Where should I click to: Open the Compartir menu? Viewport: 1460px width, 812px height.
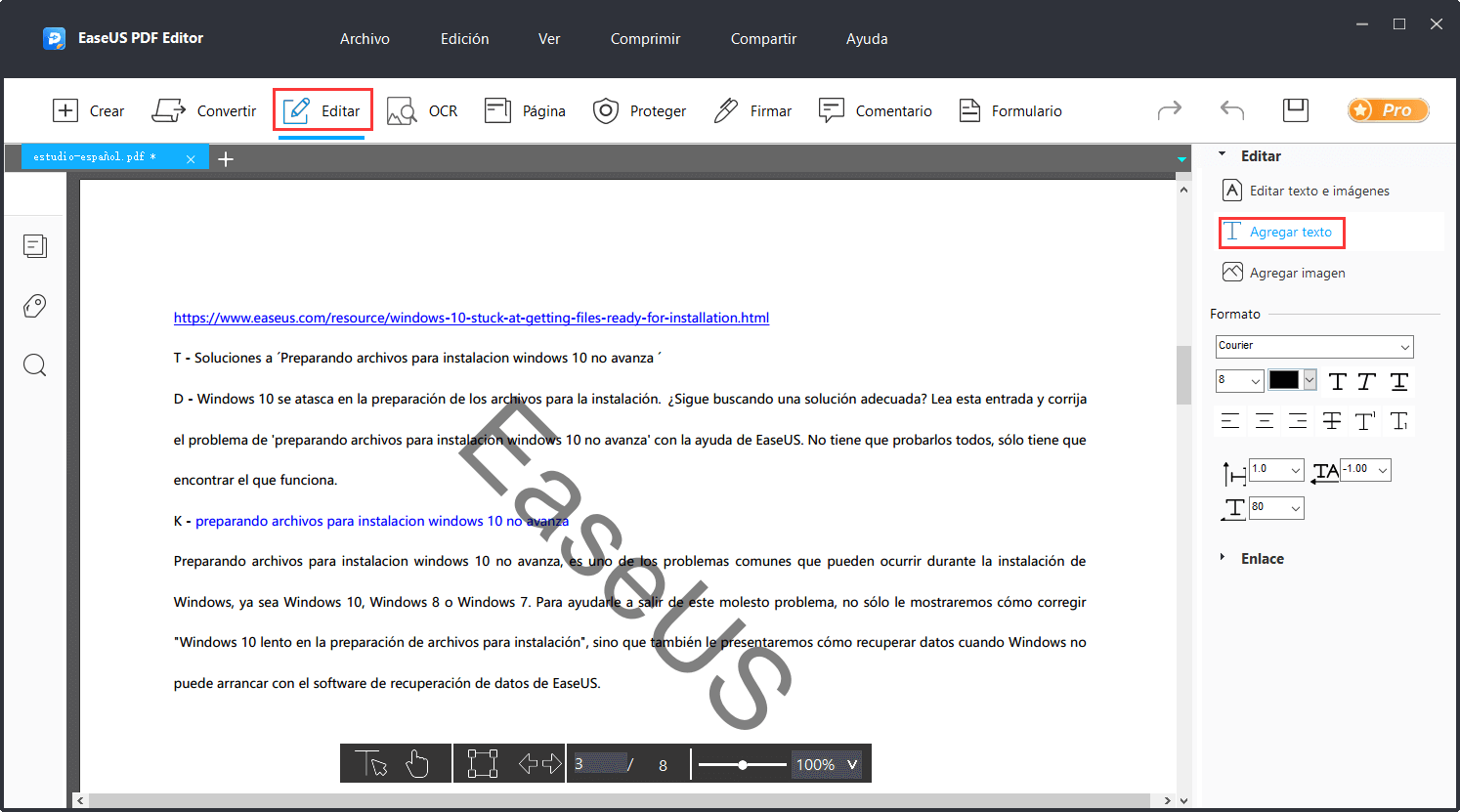click(x=763, y=39)
